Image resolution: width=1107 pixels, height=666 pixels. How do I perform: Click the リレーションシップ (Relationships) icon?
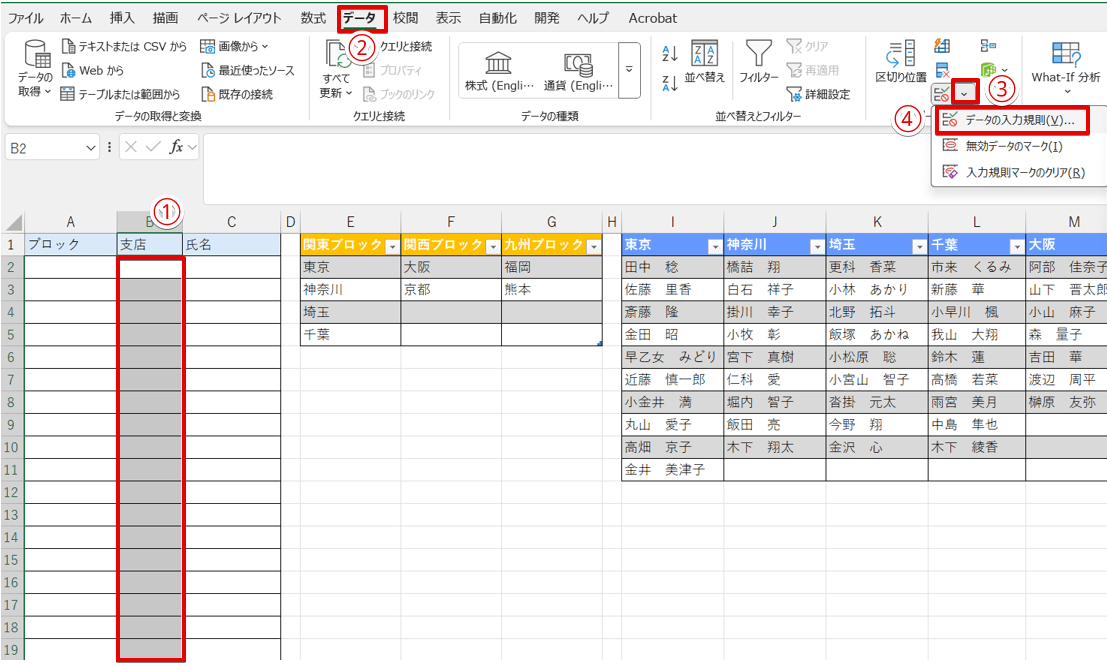pyautogui.click(x=989, y=44)
